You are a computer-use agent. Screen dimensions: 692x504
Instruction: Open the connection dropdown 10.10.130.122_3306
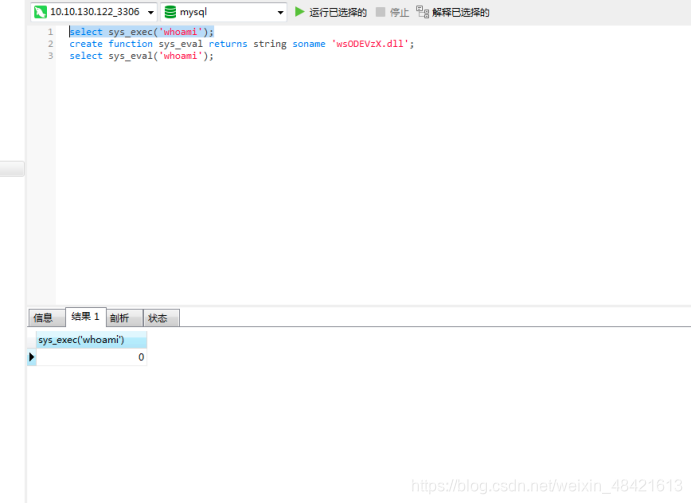tap(94, 12)
